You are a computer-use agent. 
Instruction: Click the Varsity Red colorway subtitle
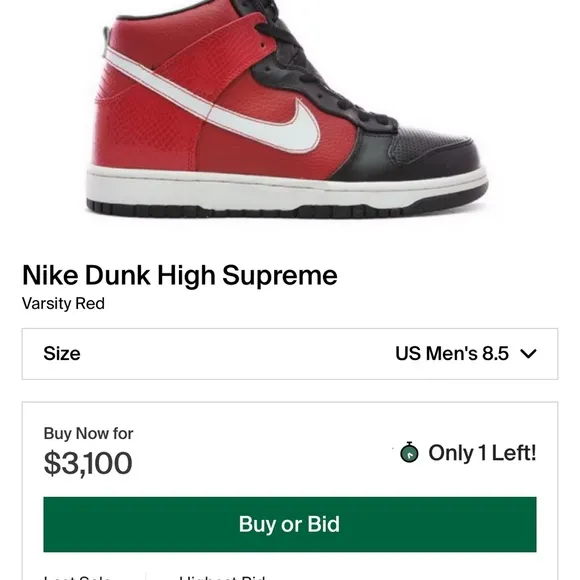[x=63, y=303]
